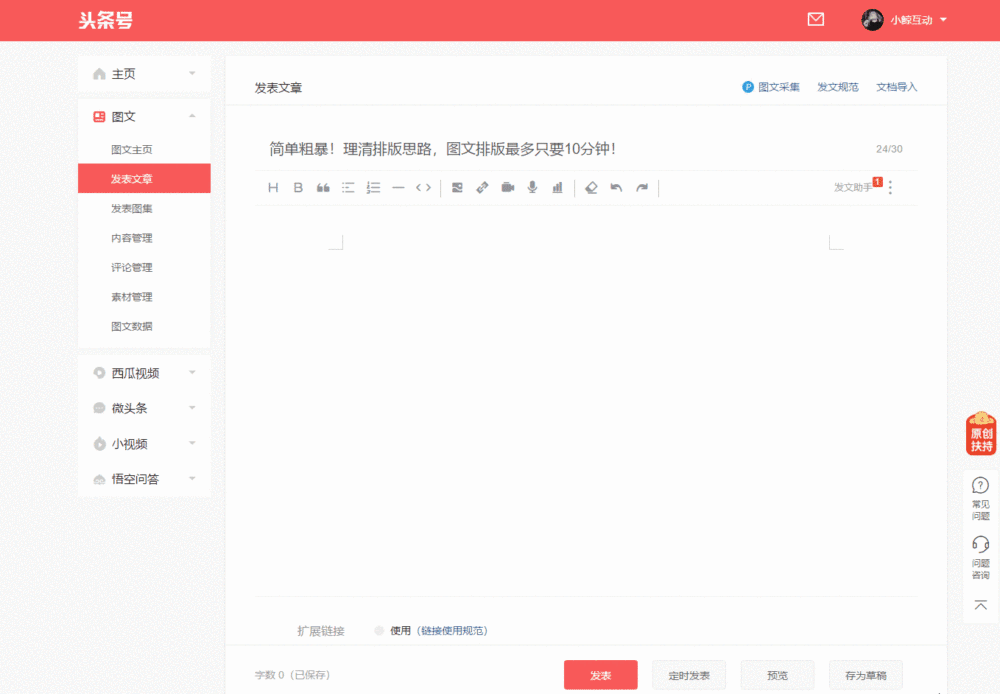Toggle bold text formatting
1000x694 pixels.
[x=298, y=187]
